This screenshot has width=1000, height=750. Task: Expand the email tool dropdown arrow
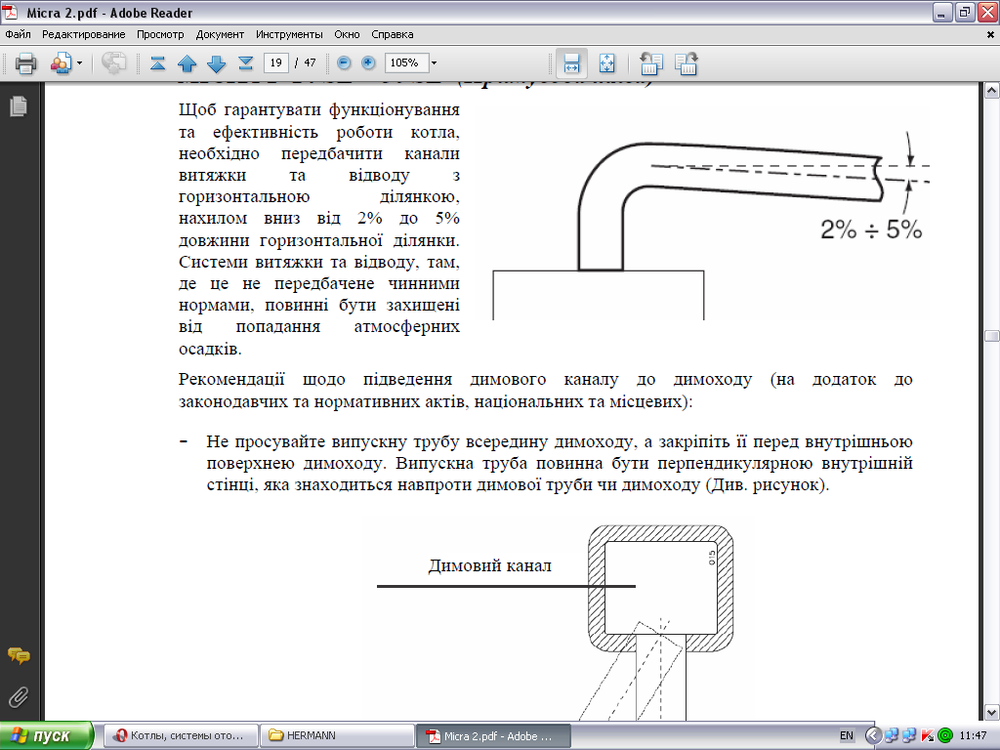tap(79, 62)
